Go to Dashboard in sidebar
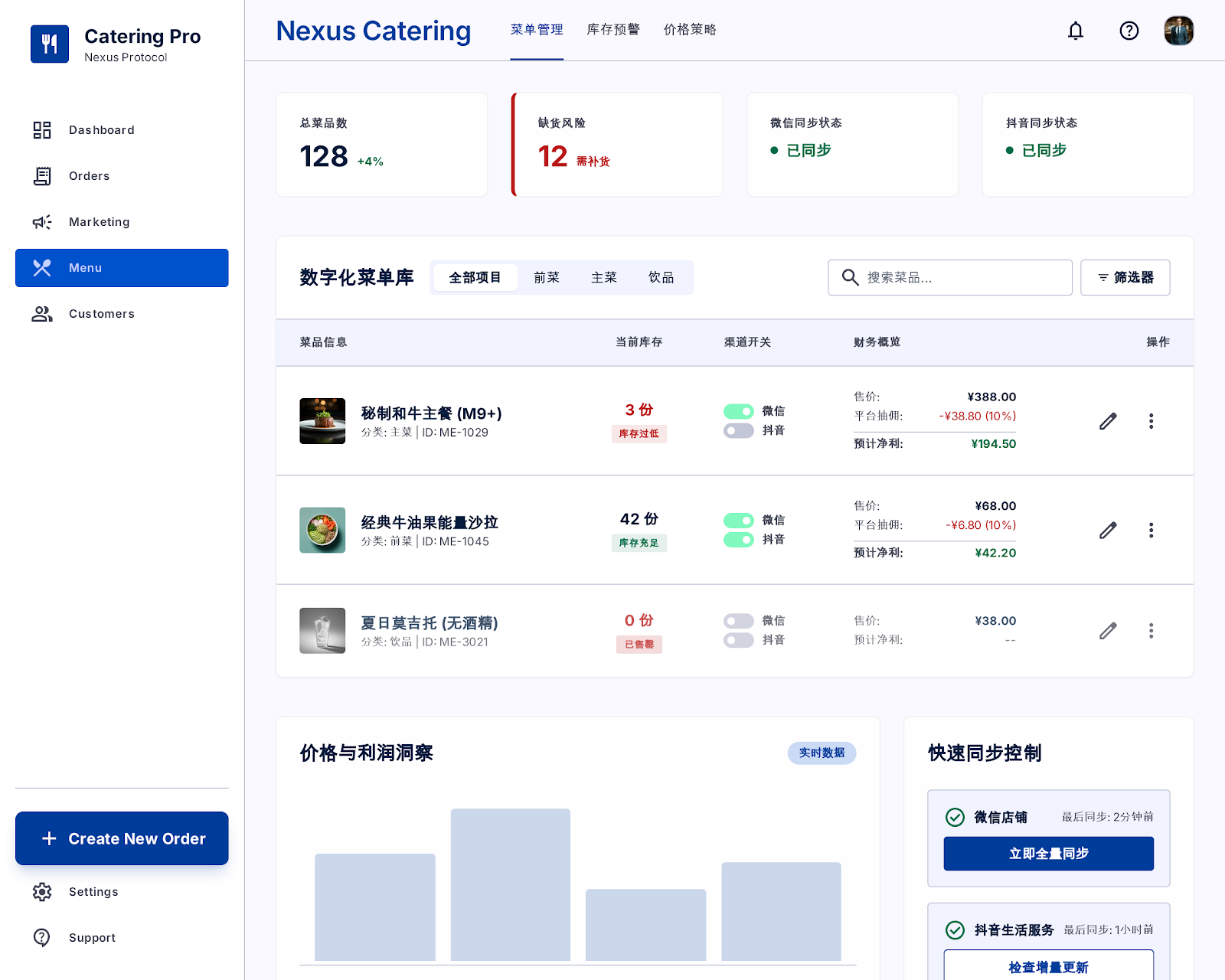 122,130
